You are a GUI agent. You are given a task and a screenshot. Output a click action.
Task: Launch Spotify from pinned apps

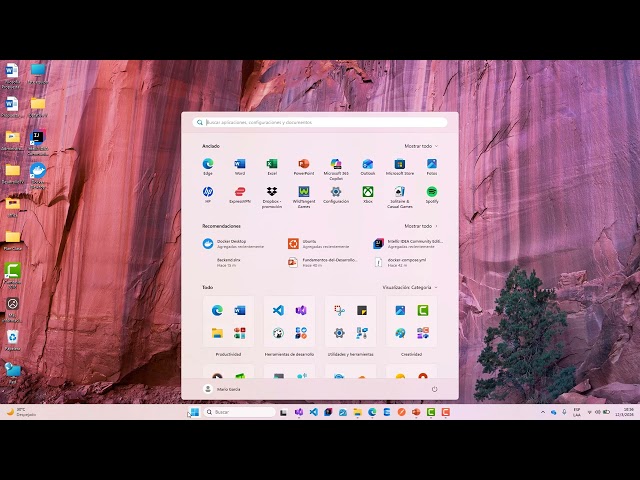point(432,195)
